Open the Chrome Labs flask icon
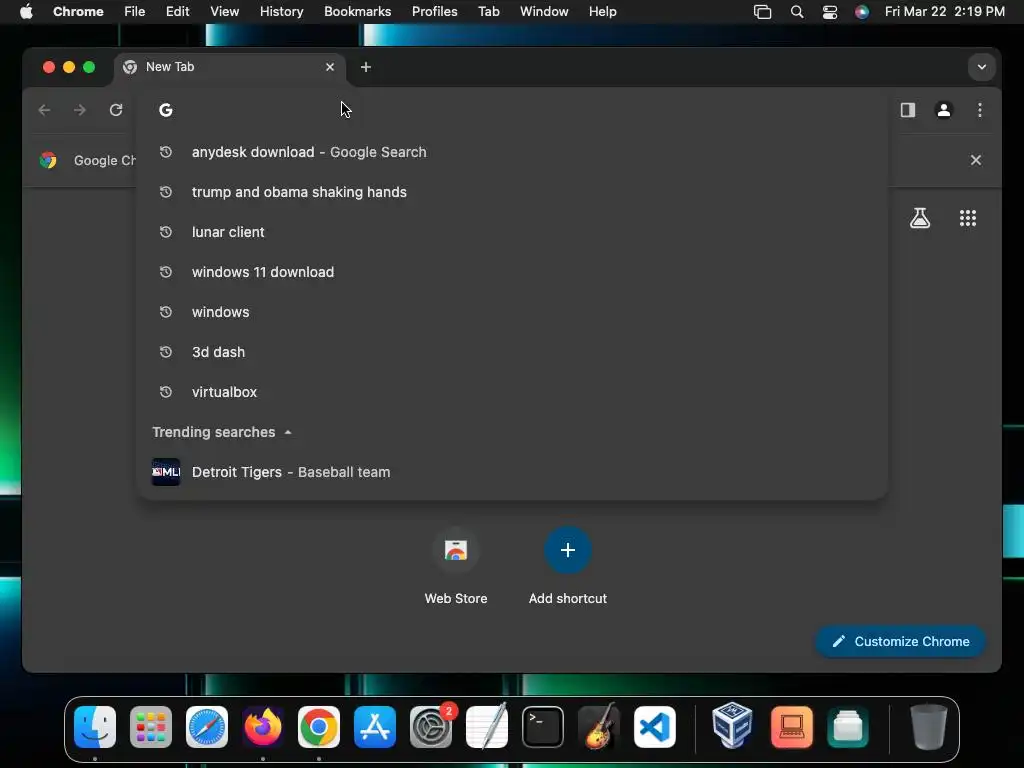1024x768 pixels. (920, 218)
